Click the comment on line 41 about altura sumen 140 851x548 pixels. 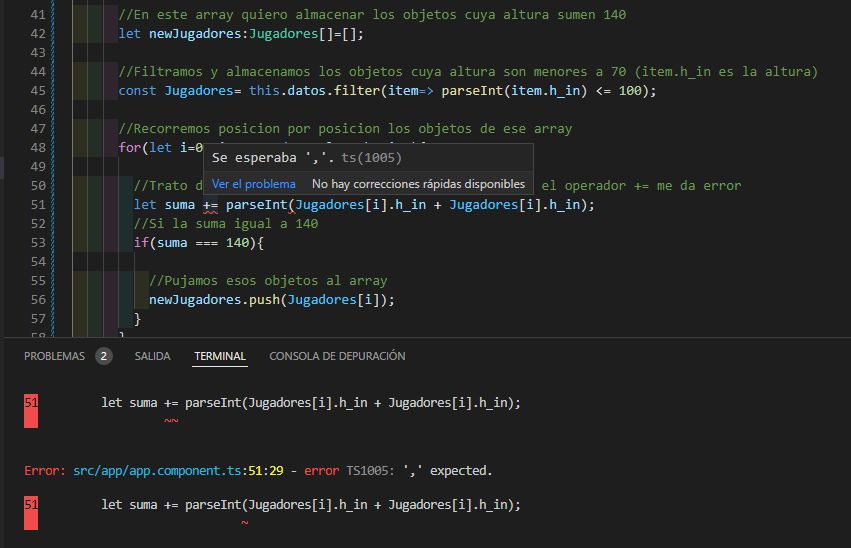point(372,15)
